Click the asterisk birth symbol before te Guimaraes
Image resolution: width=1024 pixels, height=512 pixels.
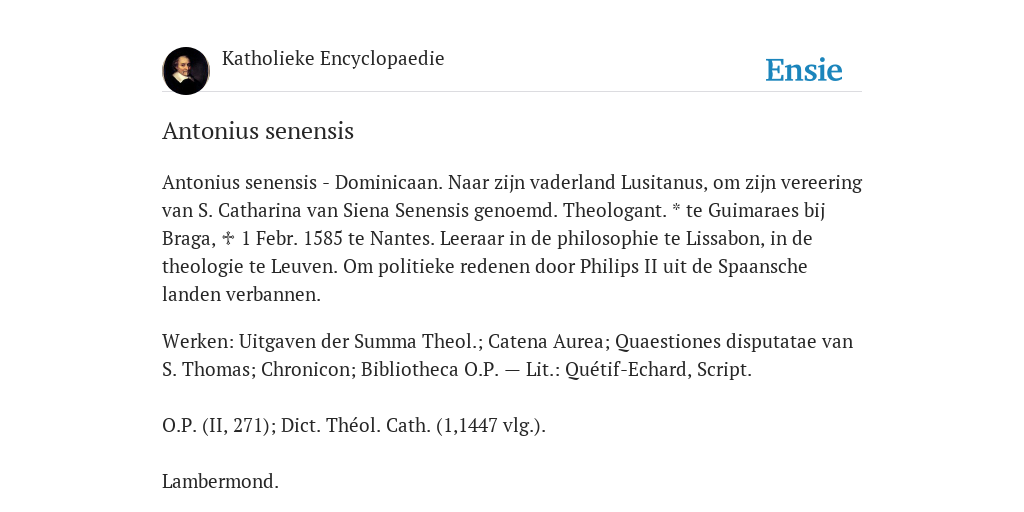(x=676, y=210)
